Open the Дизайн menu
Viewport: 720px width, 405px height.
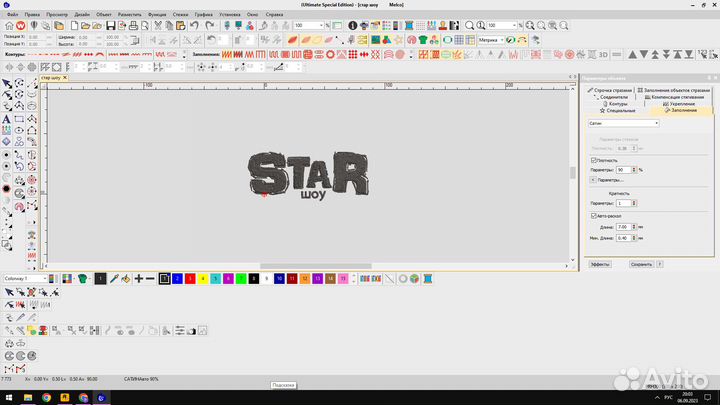tap(82, 15)
